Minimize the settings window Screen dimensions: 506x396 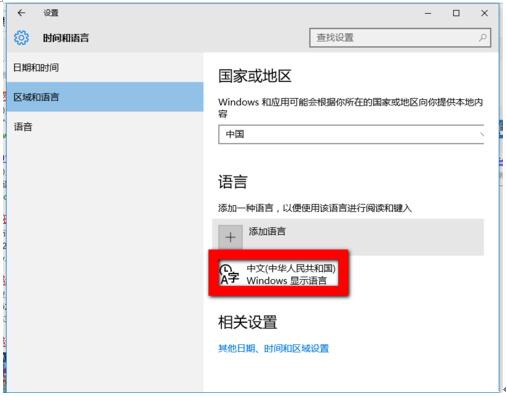(428, 13)
